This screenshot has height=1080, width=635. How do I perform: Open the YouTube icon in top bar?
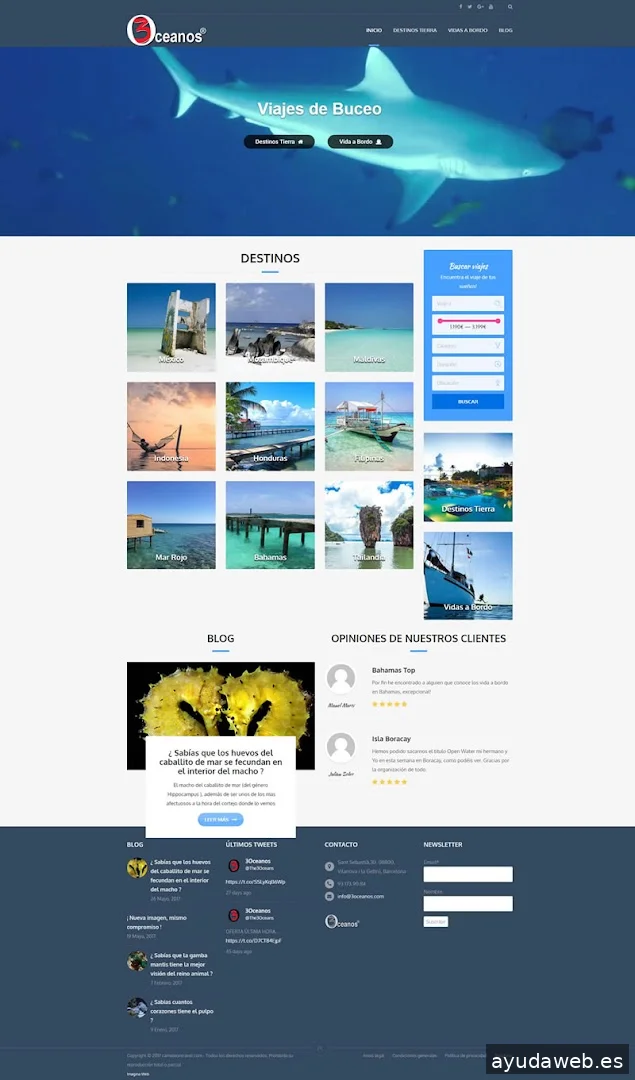(x=491, y=7)
